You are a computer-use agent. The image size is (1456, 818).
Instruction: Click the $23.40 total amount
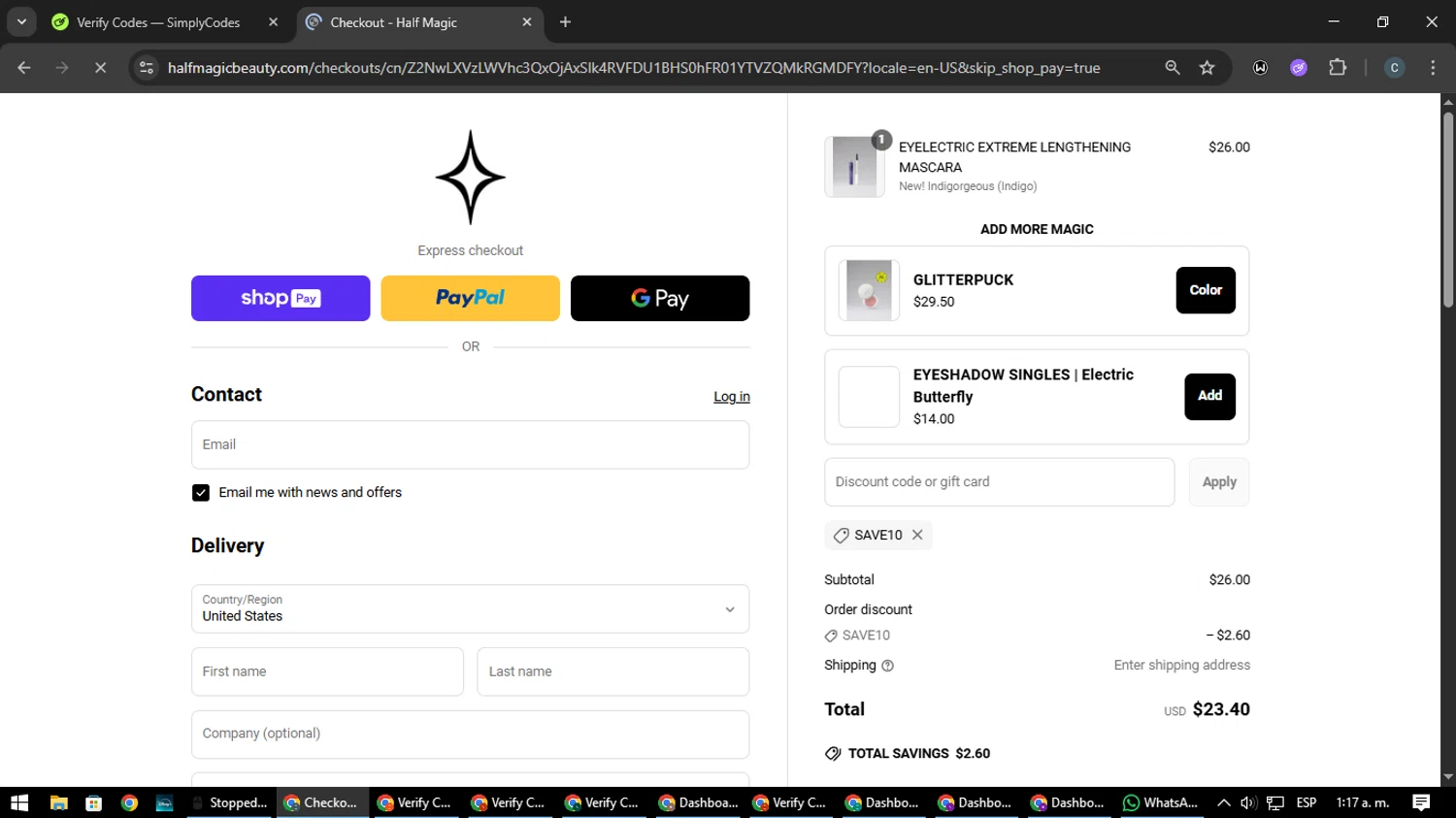[1221, 709]
